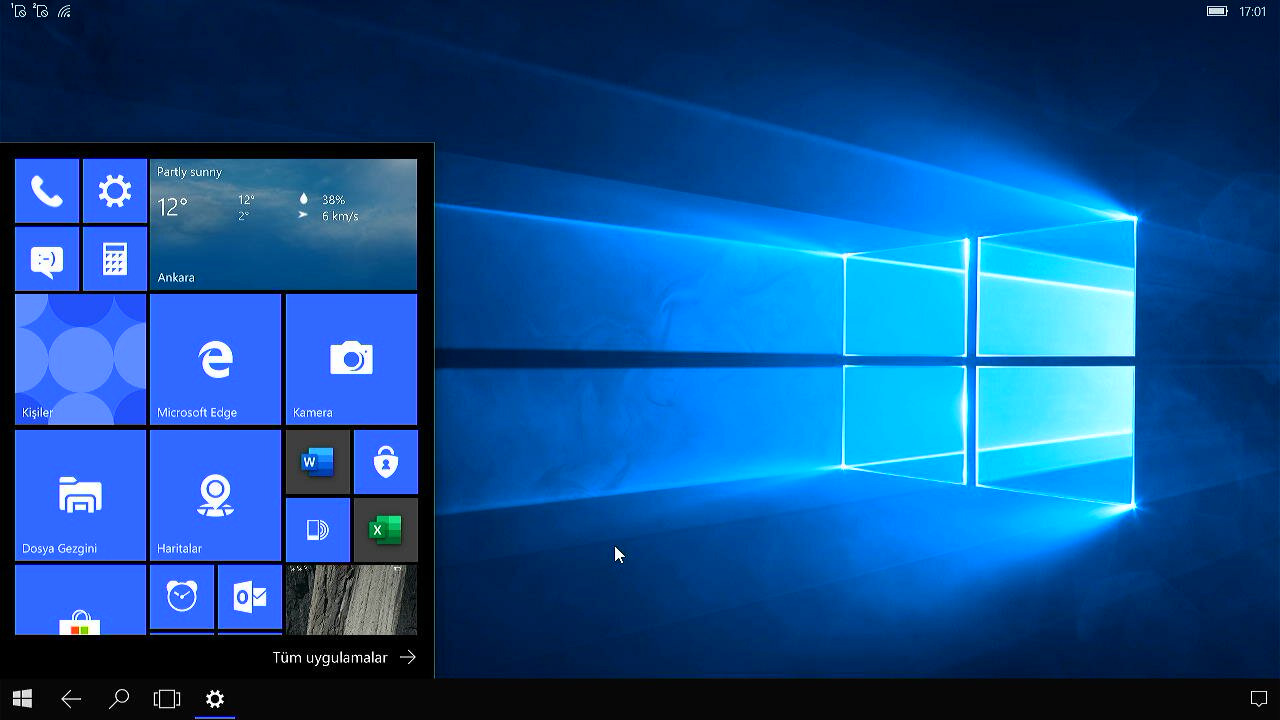Open Search from the taskbar

119,699
